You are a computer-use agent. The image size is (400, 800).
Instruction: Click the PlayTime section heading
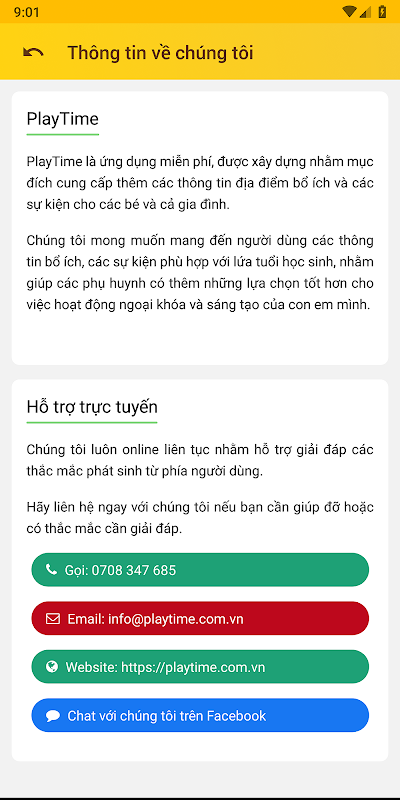(x=62, y=119)
